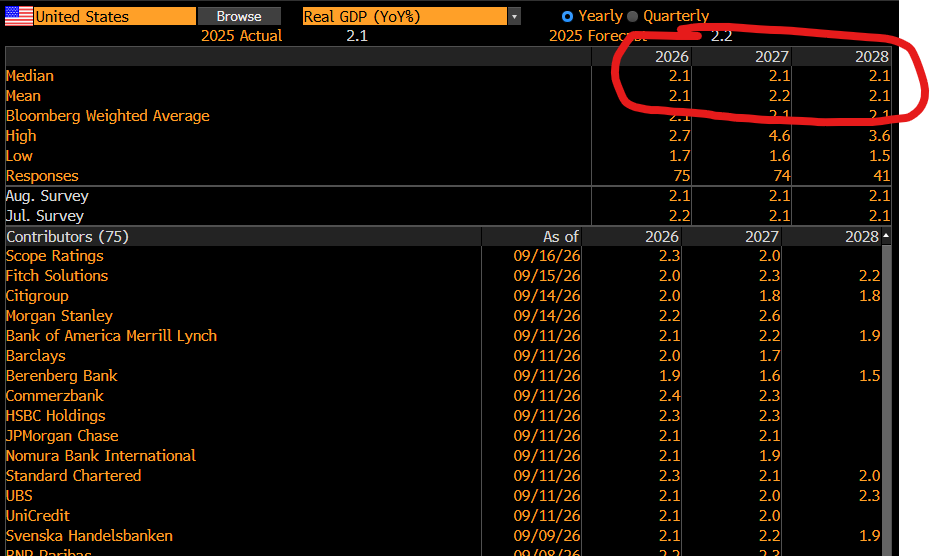Click Morgan Stanley 2027 value 2.6
Viewport: 931px width, 556px height.
tap(770, 316)
